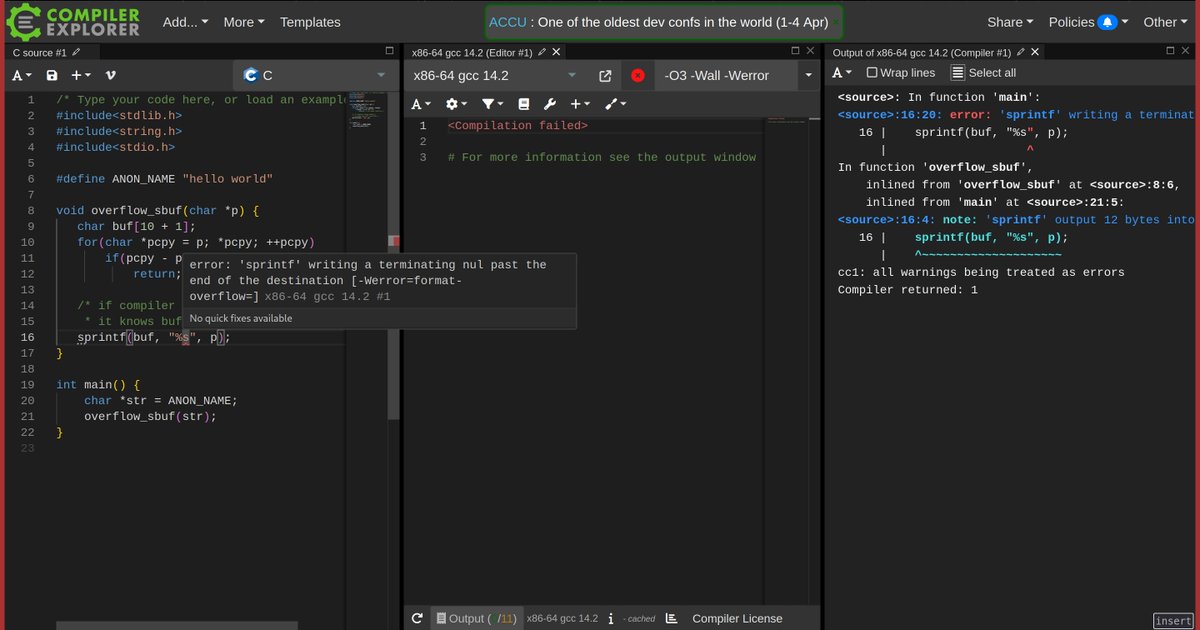Viewport: 1200px width, 630px height.
Task: Open the C language selector dropdown
Action: (x=314, y=75)
